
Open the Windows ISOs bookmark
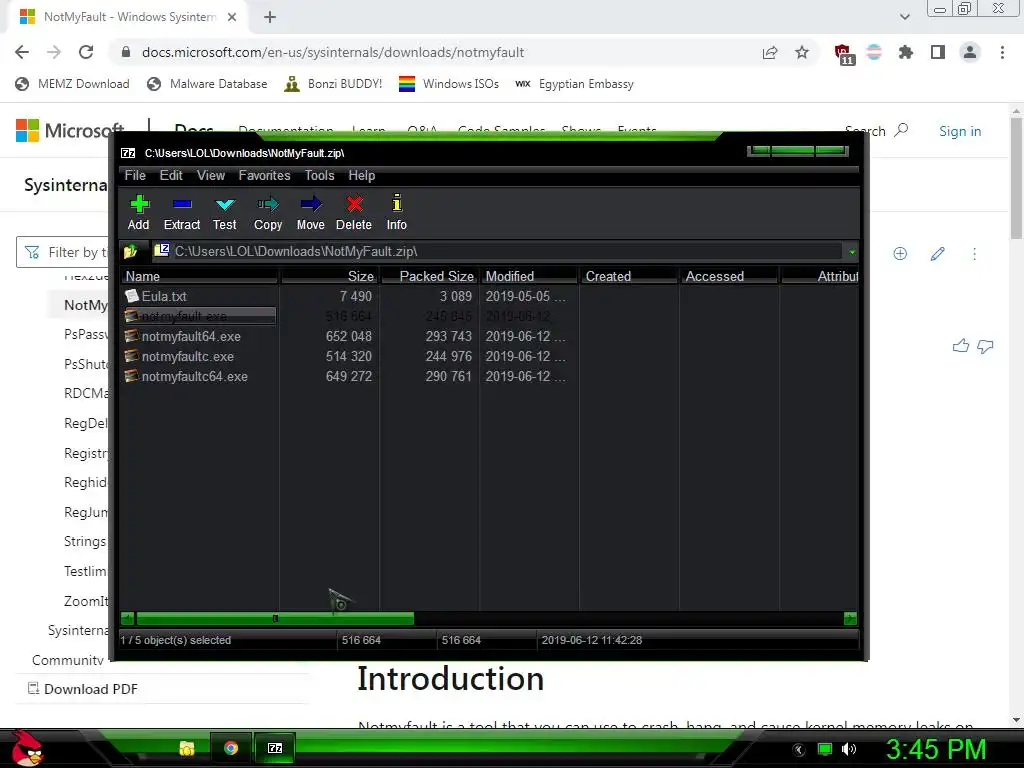[449, 84]
